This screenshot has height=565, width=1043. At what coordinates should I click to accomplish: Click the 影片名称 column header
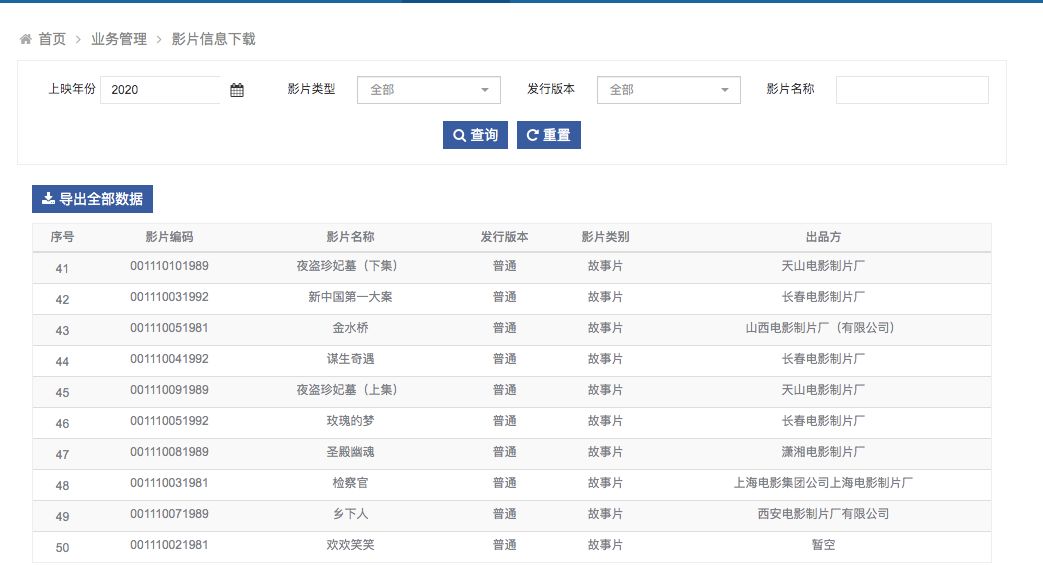pos(350,237)
